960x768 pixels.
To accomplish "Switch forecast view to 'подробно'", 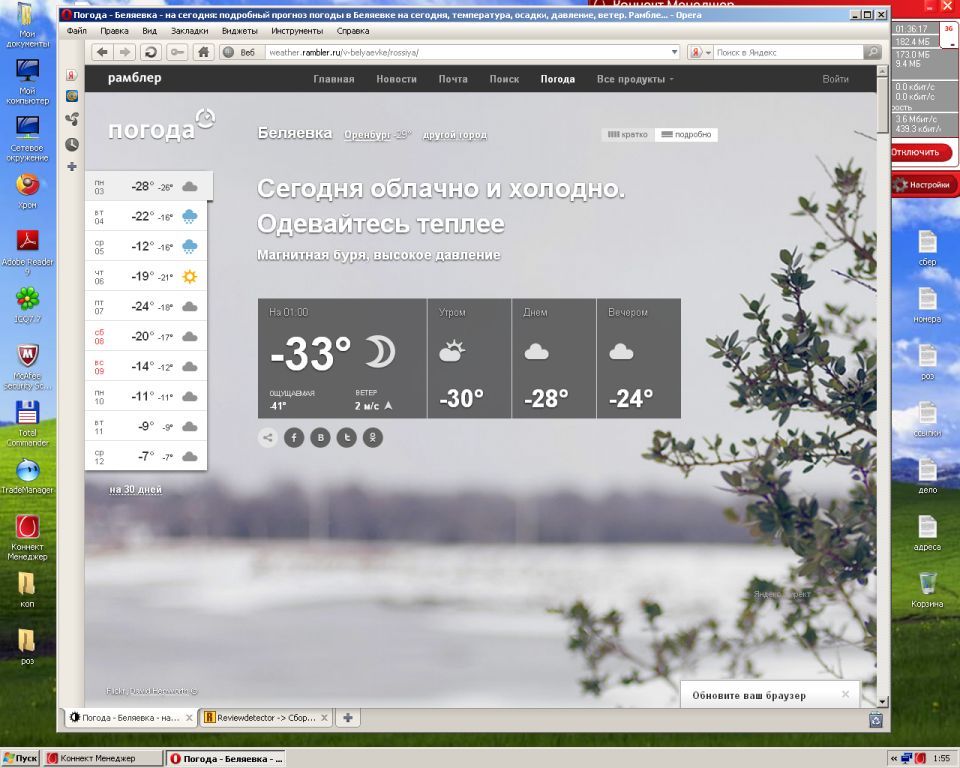I will coord(686,134).
